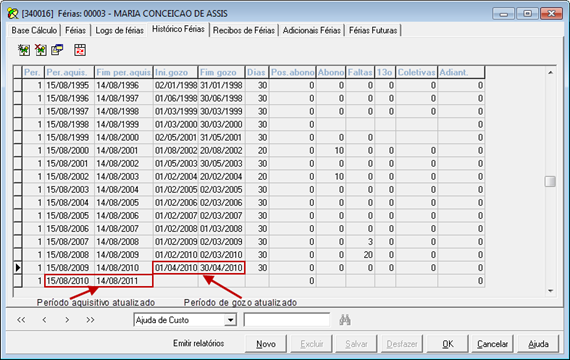Select the row selector for 15/08/2000
Image resolution: width=570 pixels, height=360 pixels.
pyautogui.click(x=17, y=151)
